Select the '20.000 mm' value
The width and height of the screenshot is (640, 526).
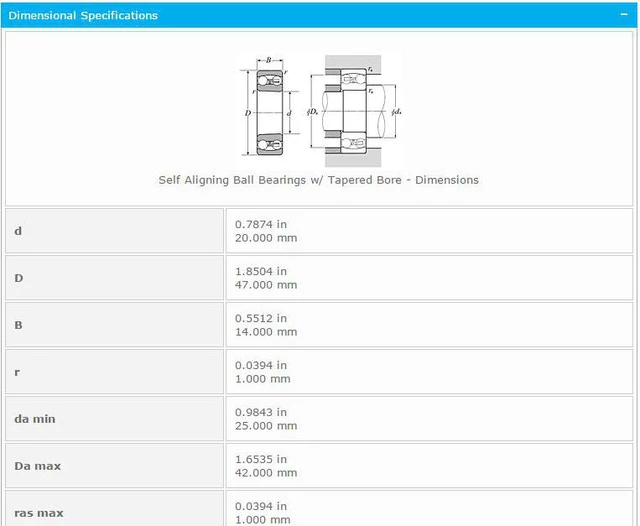coord(266,238)
